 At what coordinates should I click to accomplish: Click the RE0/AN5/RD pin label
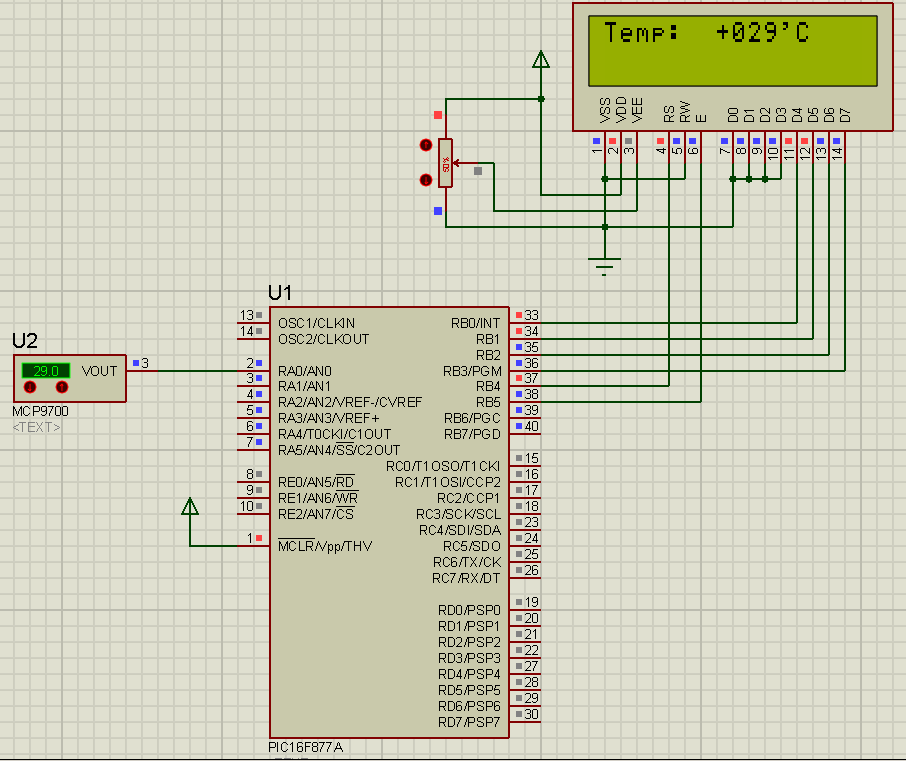[x=317, y=482]
